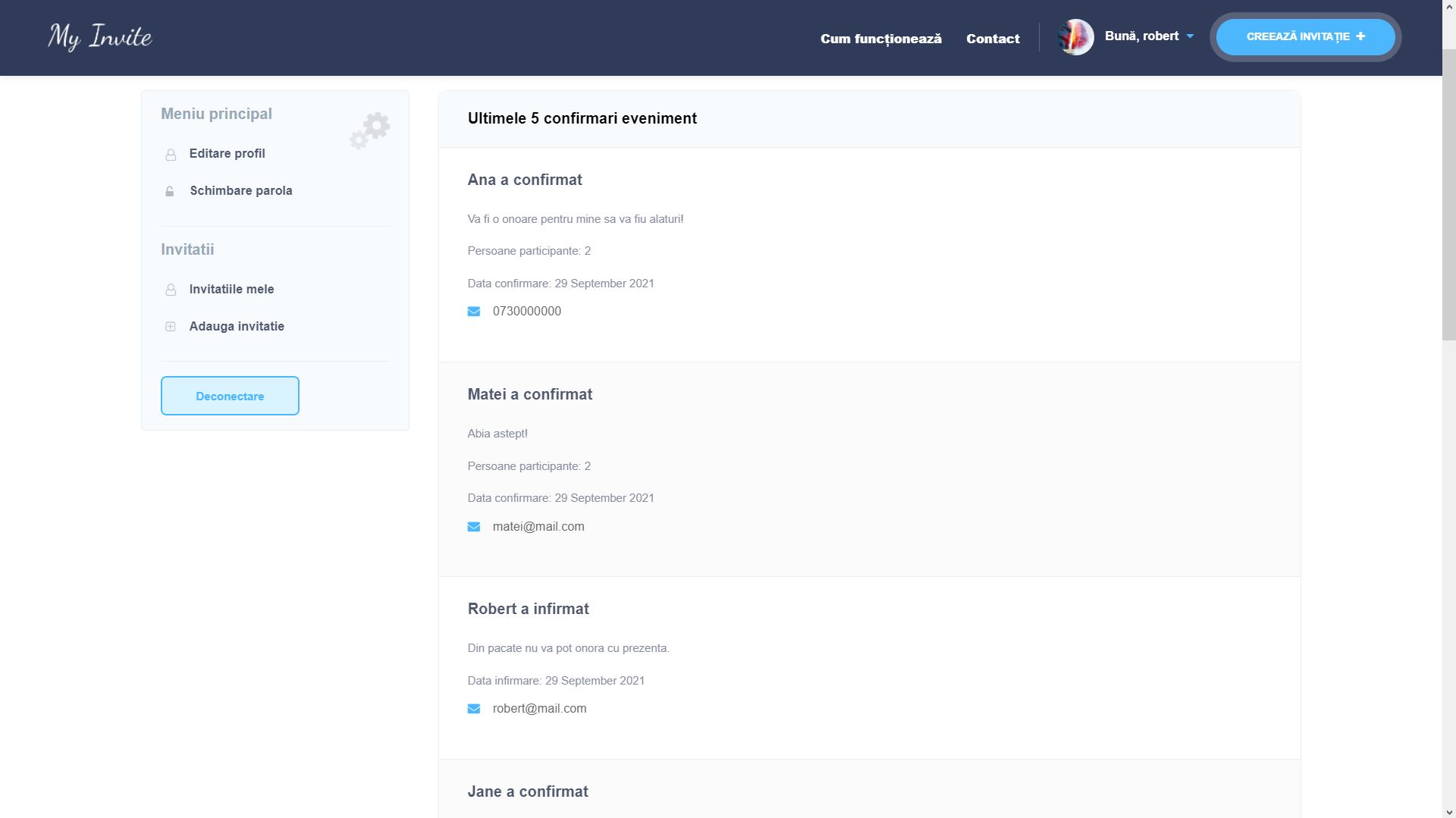Go to Schimbare parola
Screen dimensions: 1456x818
pos(240,190)
